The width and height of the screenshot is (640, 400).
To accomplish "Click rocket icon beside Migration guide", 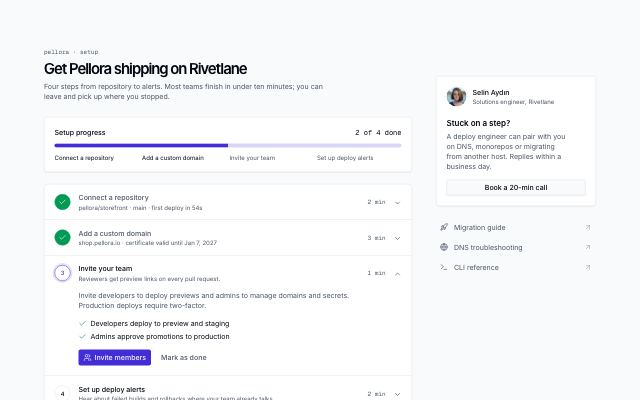I will [x=444, y=227].
